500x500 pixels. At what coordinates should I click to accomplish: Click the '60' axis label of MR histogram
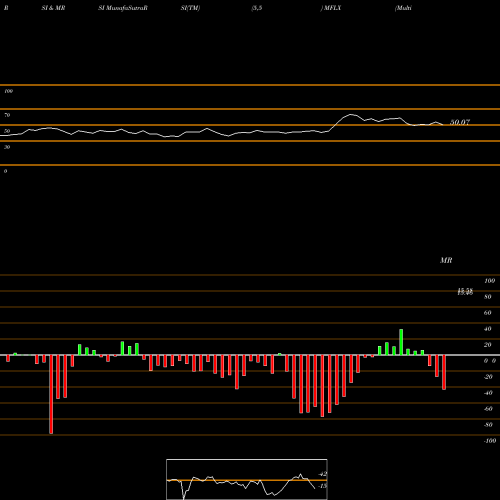(488, 313)
